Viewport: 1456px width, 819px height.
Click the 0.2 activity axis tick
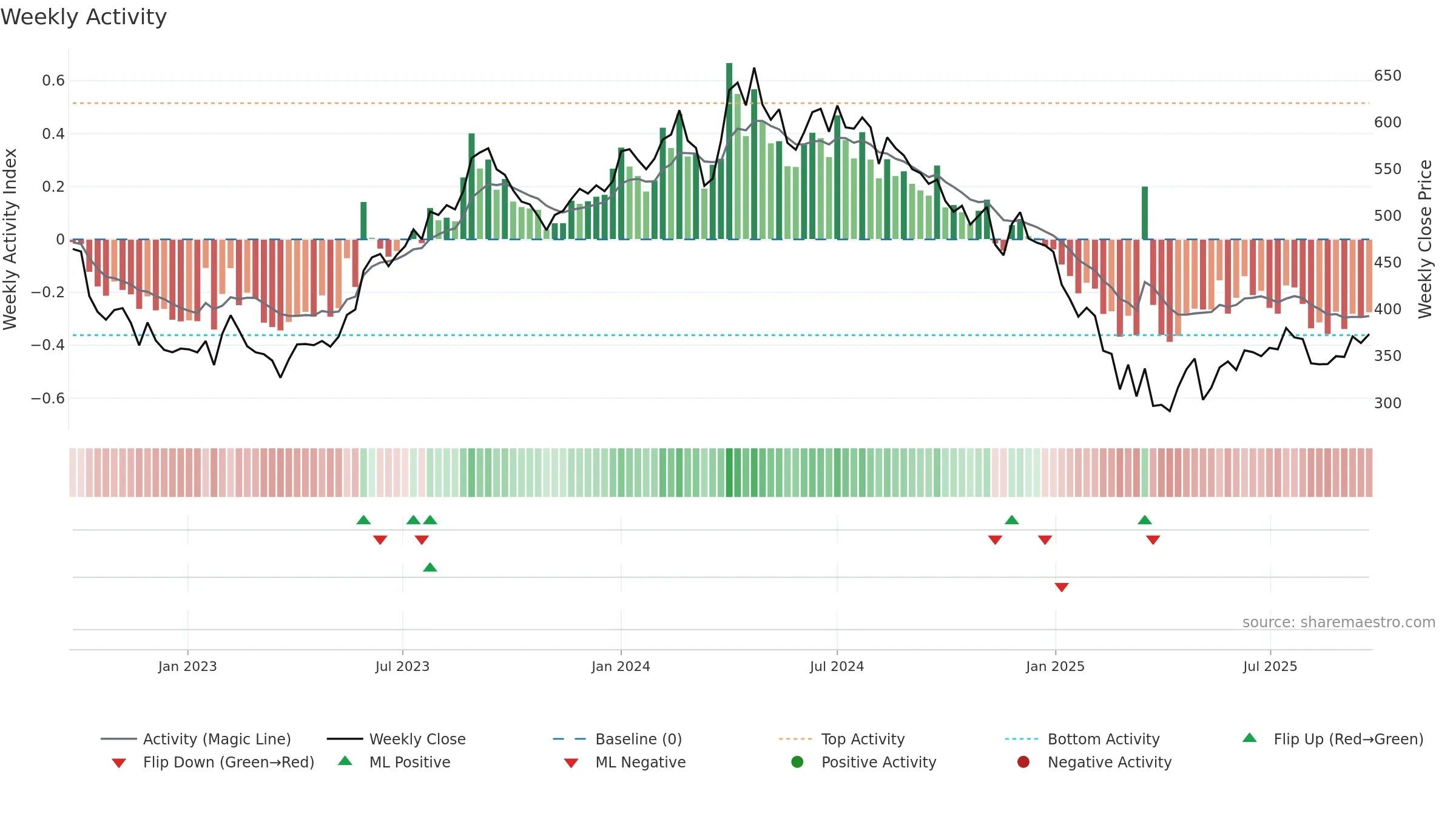pos(53,186)
